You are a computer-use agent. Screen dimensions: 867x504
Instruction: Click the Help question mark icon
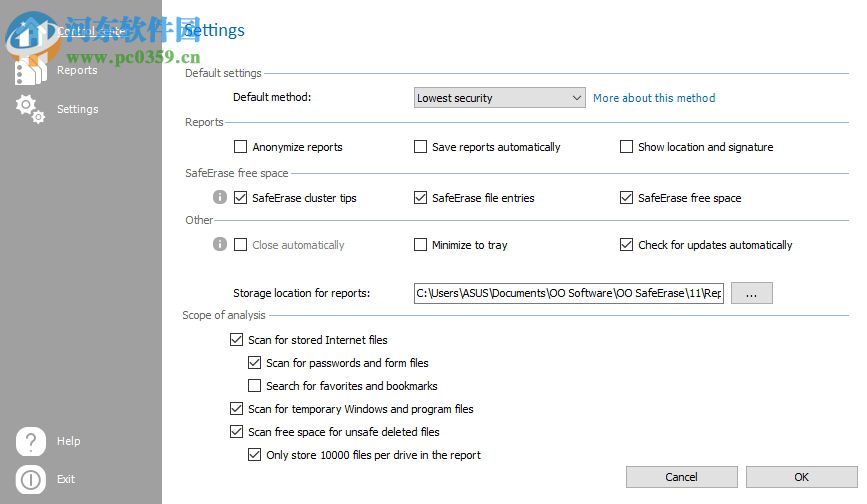(31, 441)
